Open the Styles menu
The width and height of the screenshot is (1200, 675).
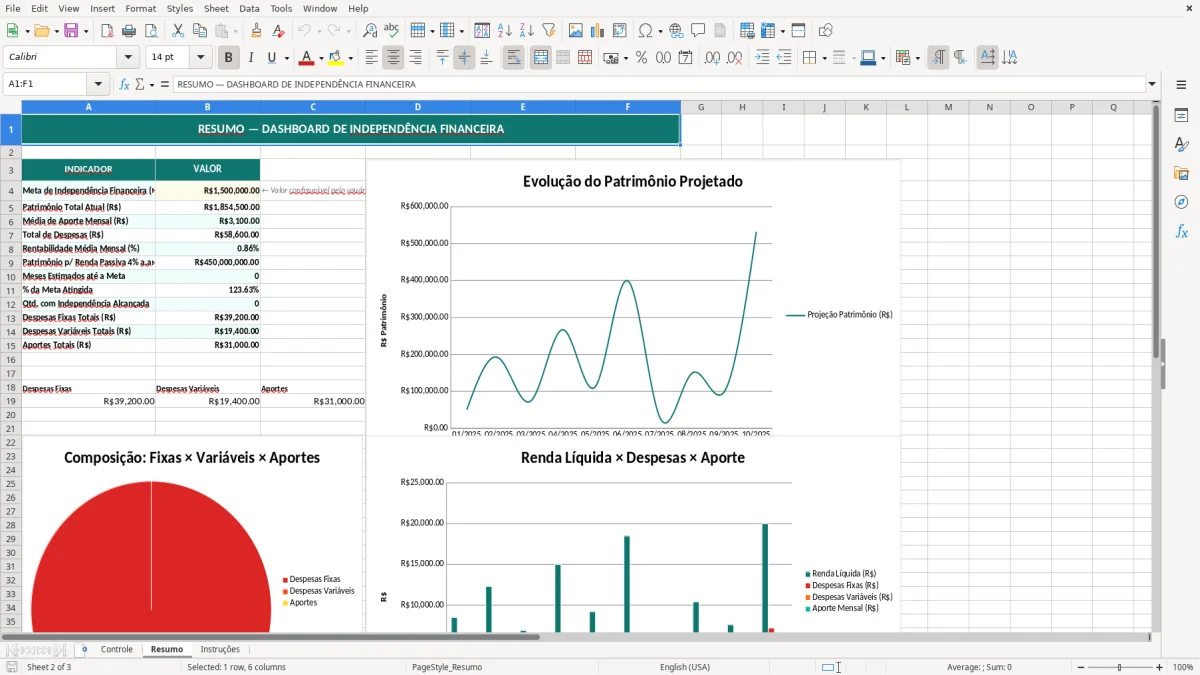click(x=180, y=8)
